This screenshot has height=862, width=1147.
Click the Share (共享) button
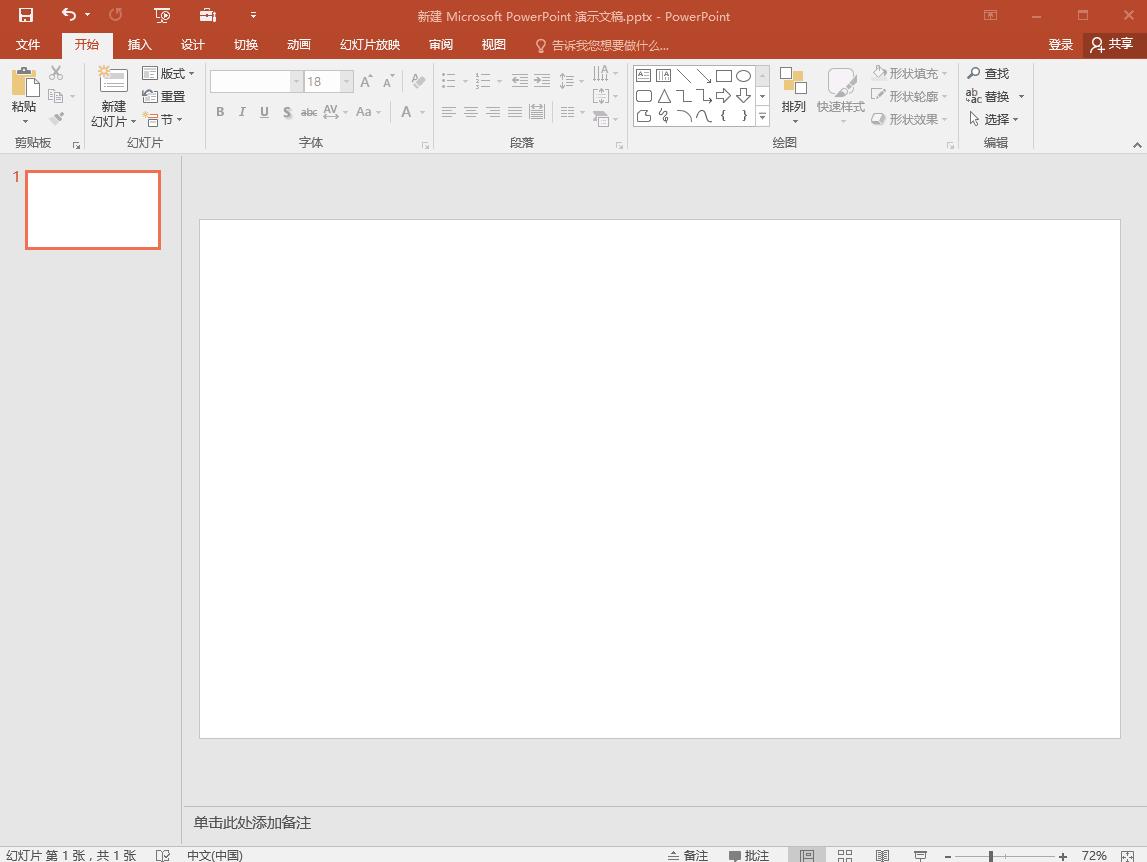coord(1112,44)
